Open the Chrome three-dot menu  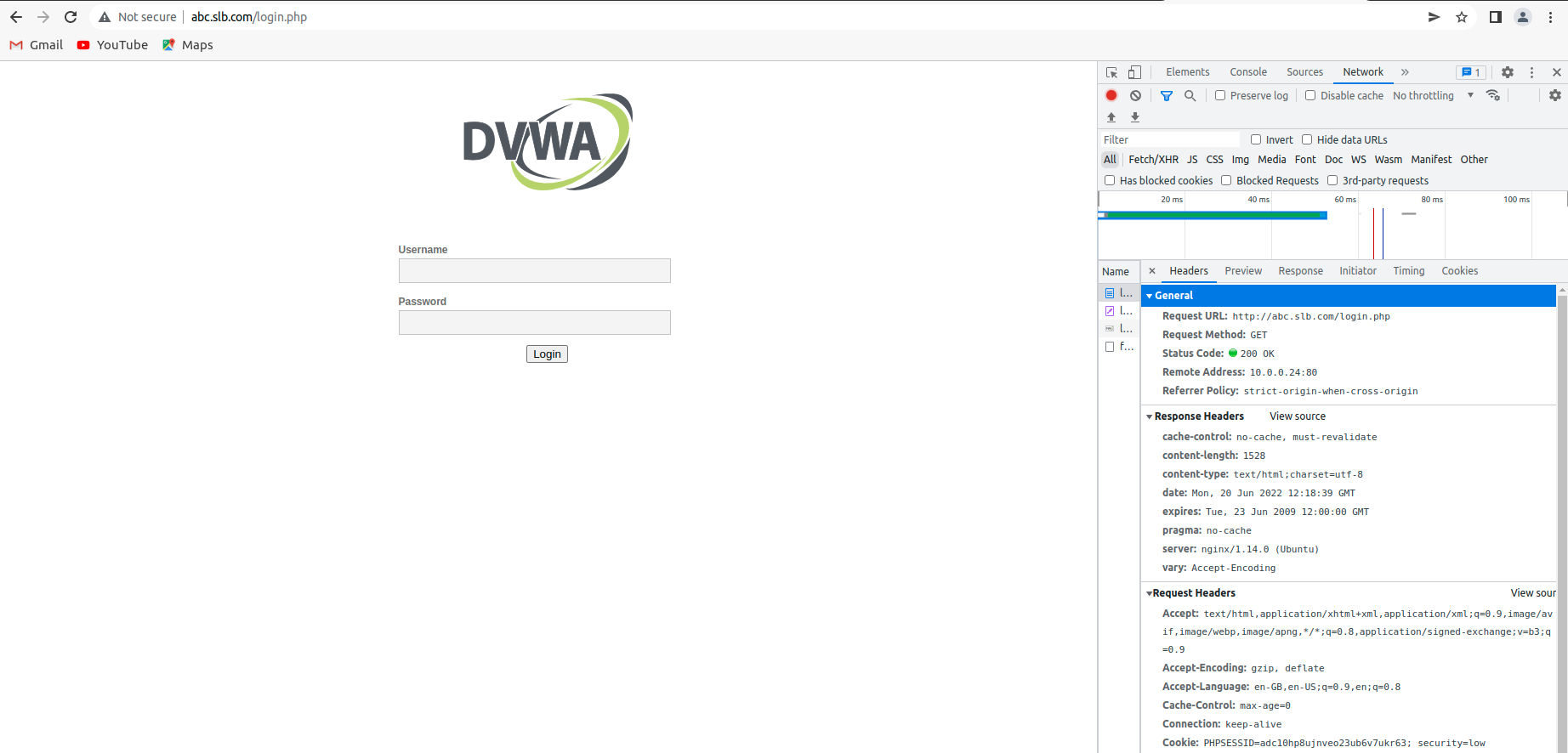(x=1550, y=17)
